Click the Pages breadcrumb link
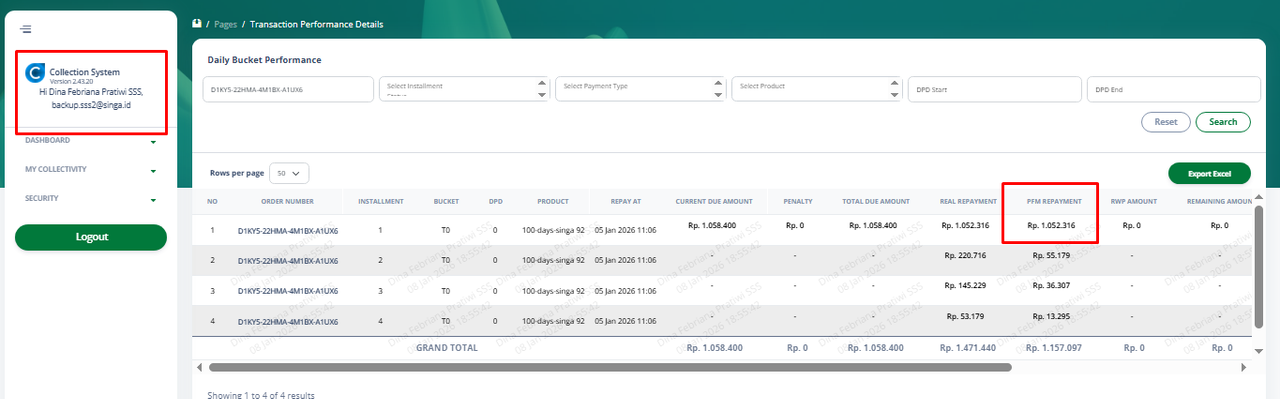1280x399 pixels. tap(224, 24)
